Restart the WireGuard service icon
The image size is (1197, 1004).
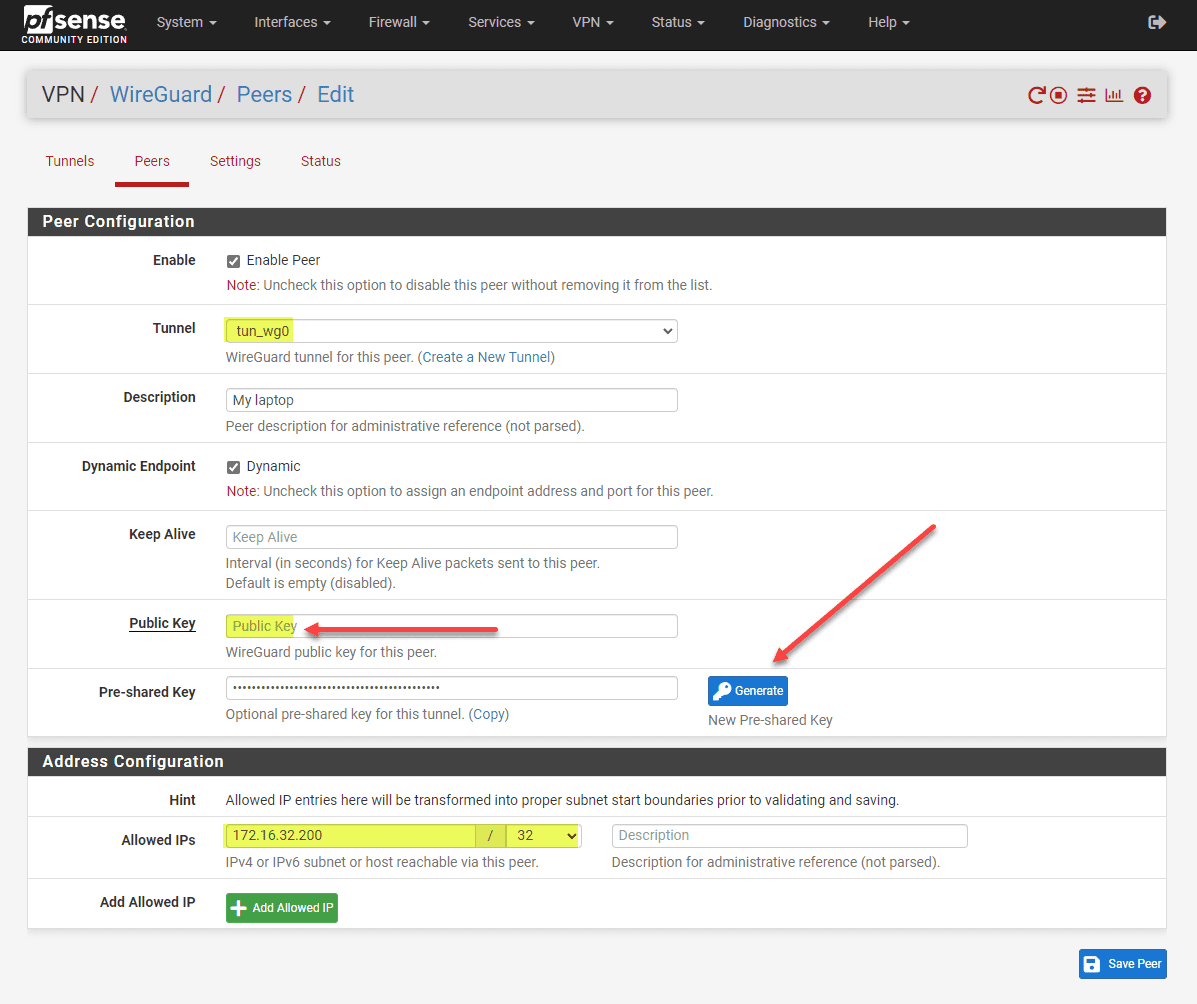[x=1036, y=95]
